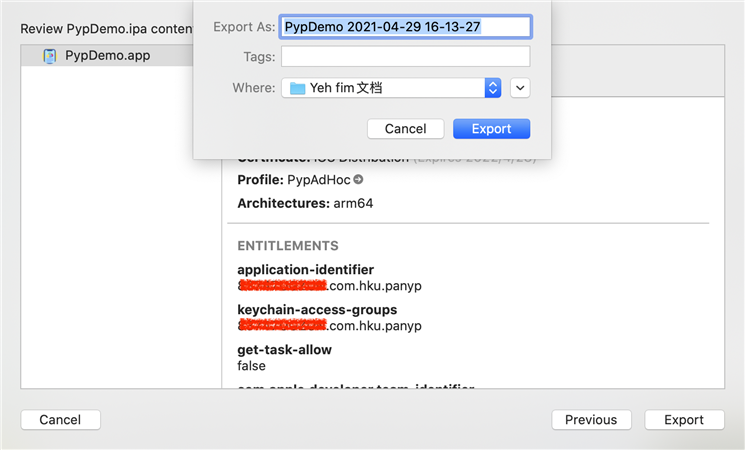Click the PypDemo.app file icon

coord(50,56)
